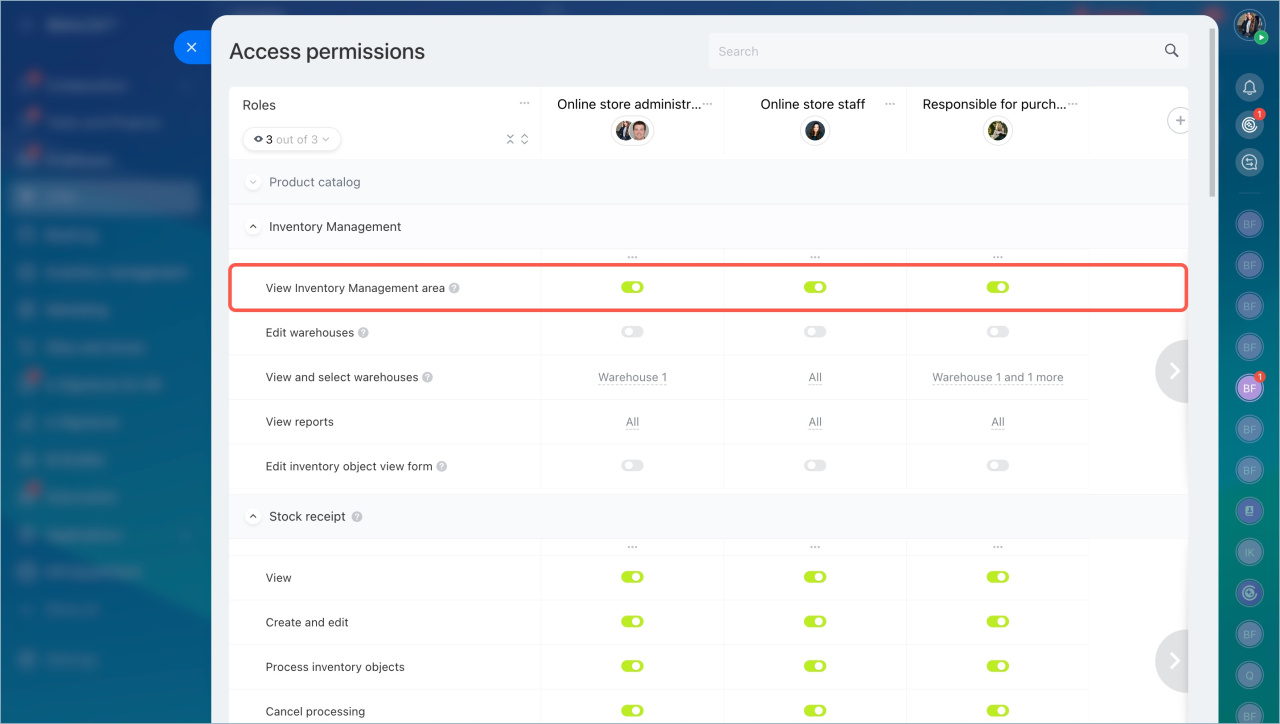1280x724 pixels.
Task: Click the panel's vertical scrollbar
Action: tap(1213, 110)
